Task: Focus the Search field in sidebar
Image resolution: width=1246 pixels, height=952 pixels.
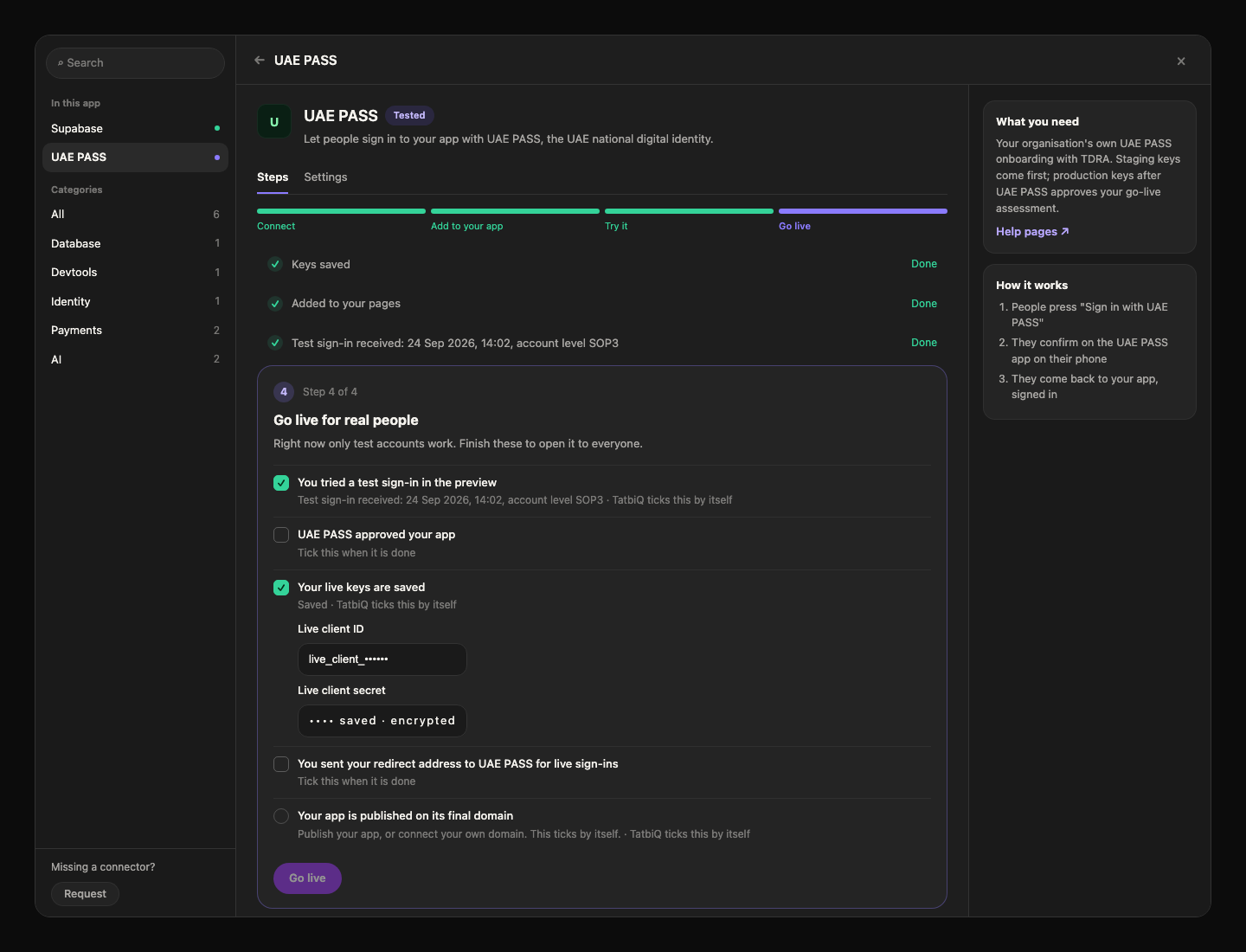Action: [x=135, y=63]
